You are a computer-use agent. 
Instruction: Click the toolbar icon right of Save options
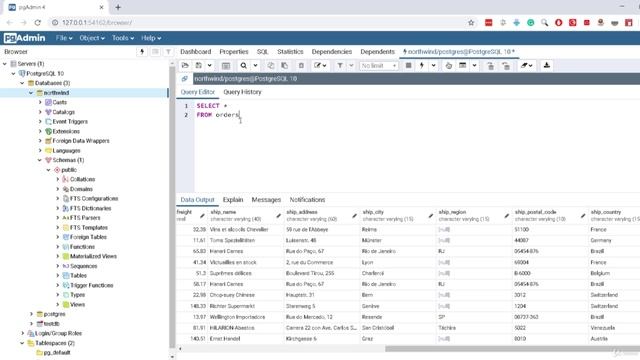click(226, 65)
